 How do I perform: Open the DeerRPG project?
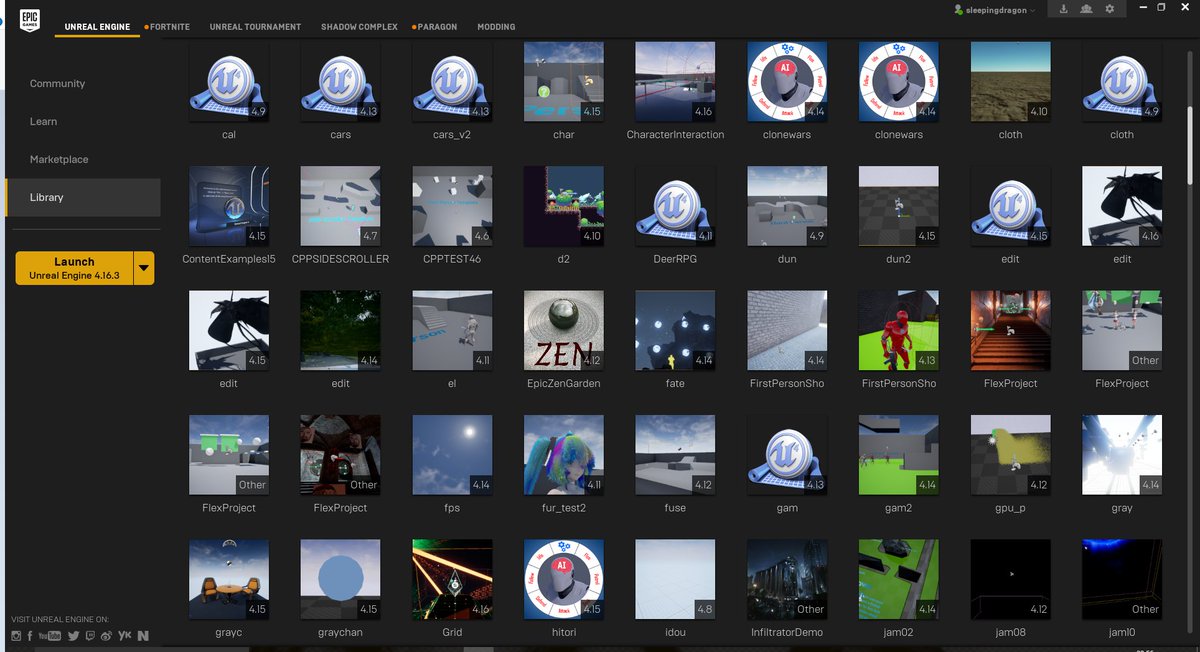[675, 206]
